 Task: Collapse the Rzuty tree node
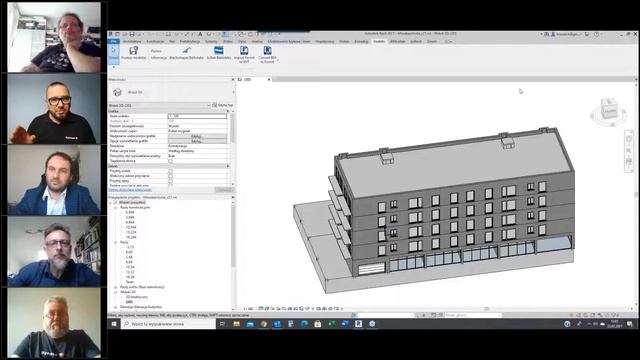[x=116, y=242]
